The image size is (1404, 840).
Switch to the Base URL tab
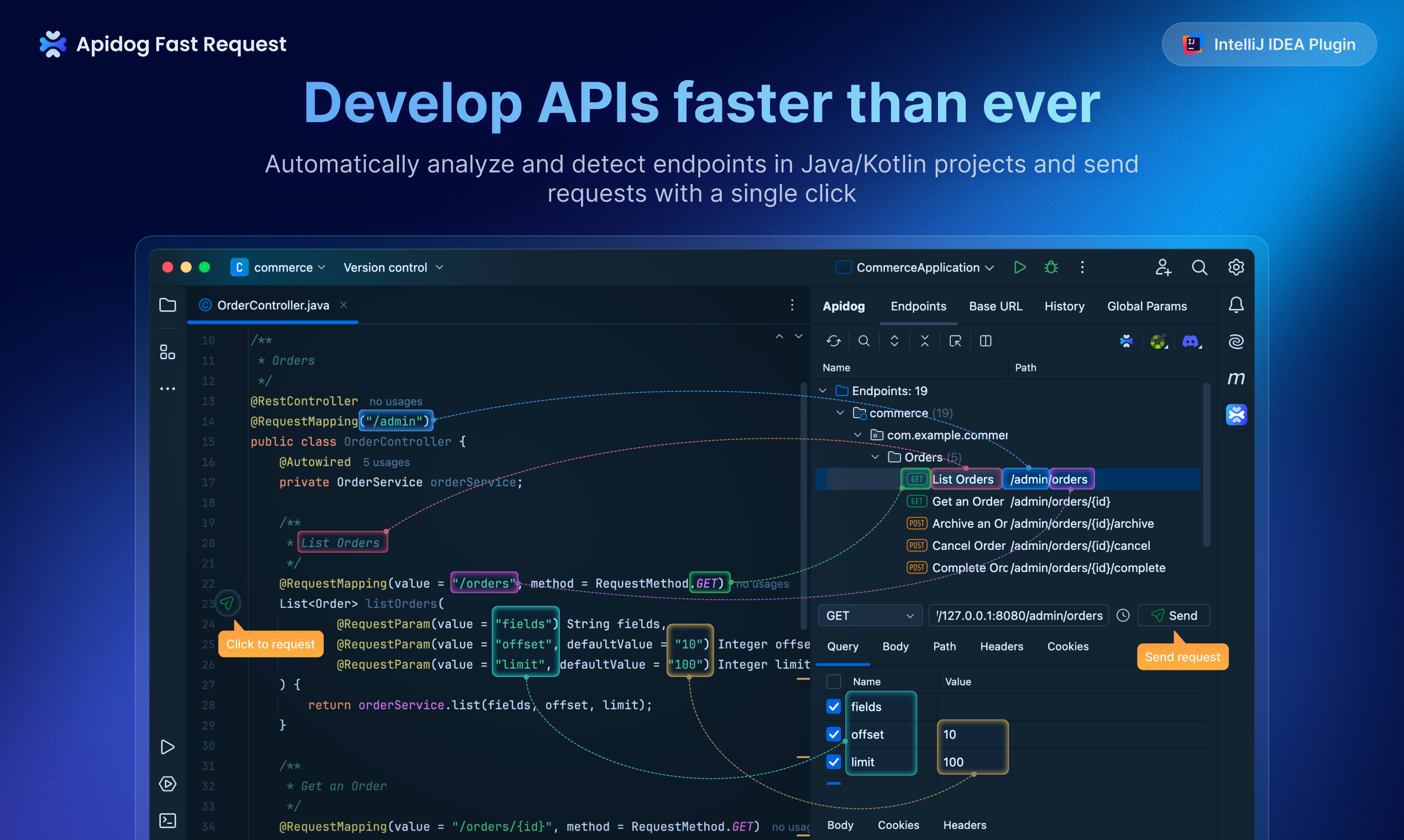[996, 306]
